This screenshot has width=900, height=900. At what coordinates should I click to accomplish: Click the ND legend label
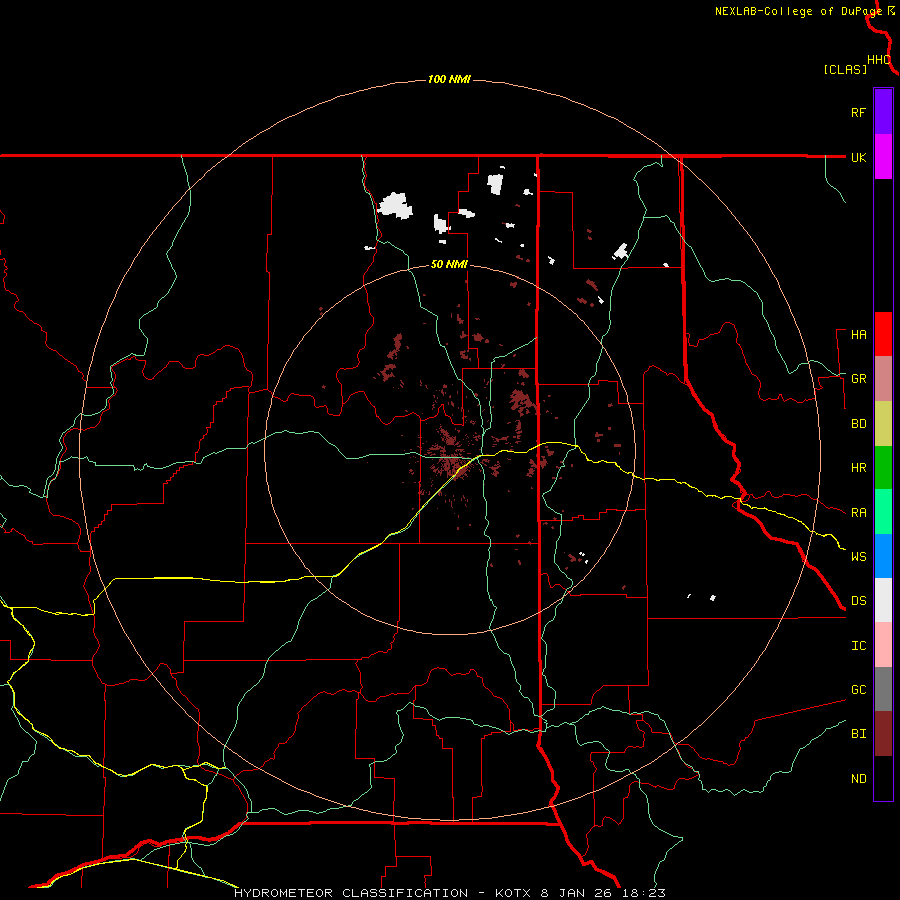(x=858, y=779)
